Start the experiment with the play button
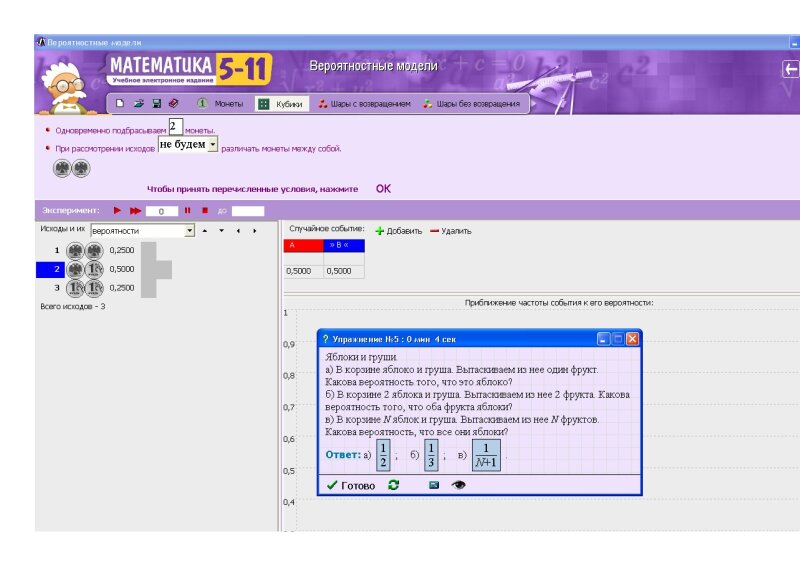 click(117, 211)
